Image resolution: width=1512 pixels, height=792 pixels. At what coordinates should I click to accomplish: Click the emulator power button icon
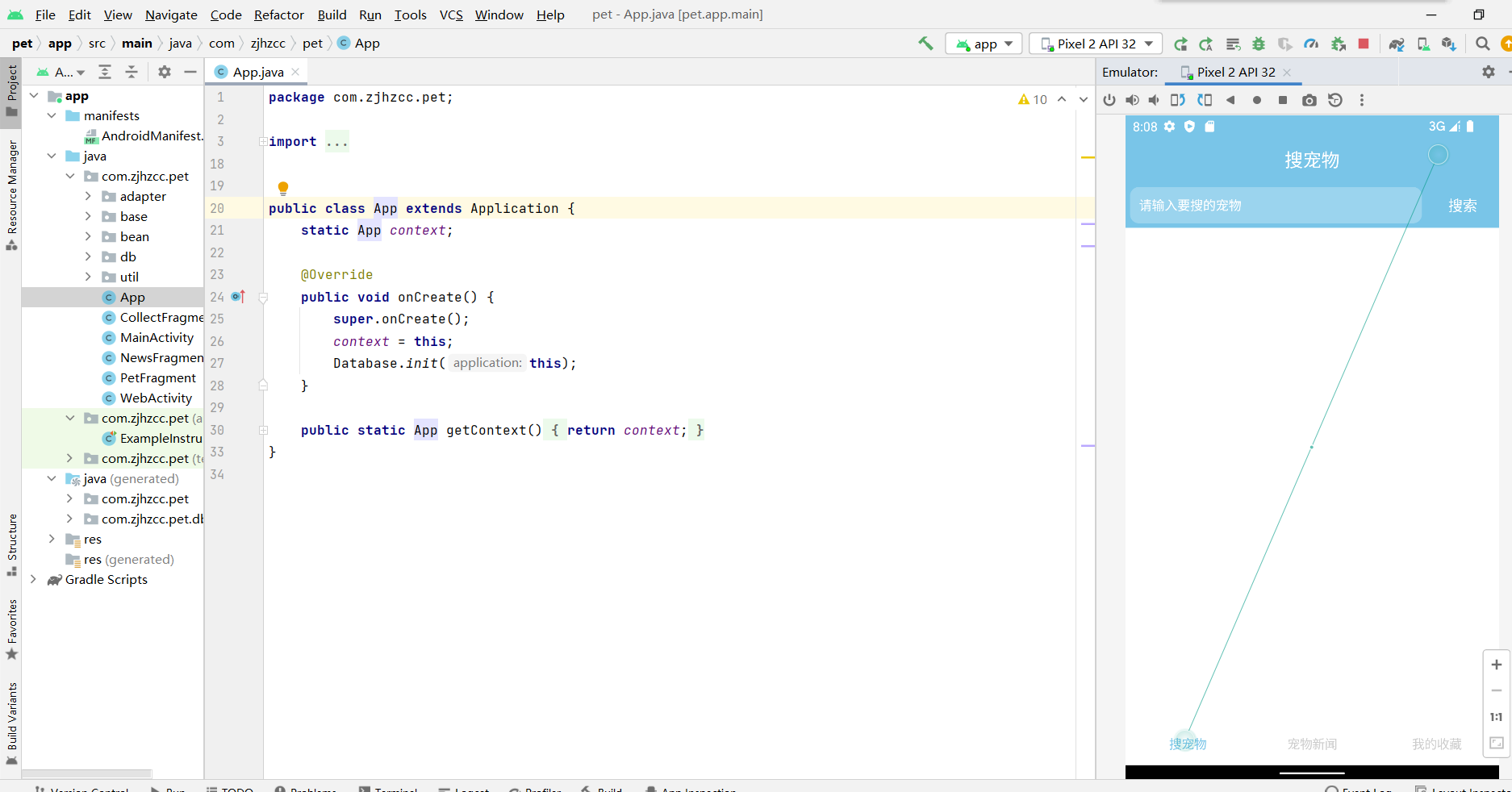[x=1109, y=100]
